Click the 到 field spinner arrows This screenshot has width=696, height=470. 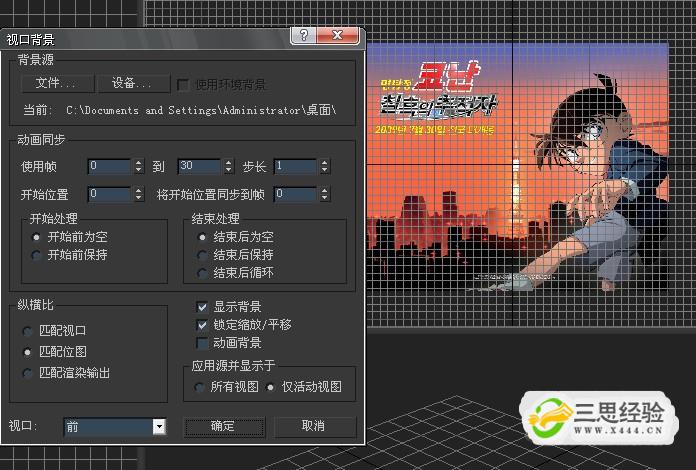tap(229, 166)
